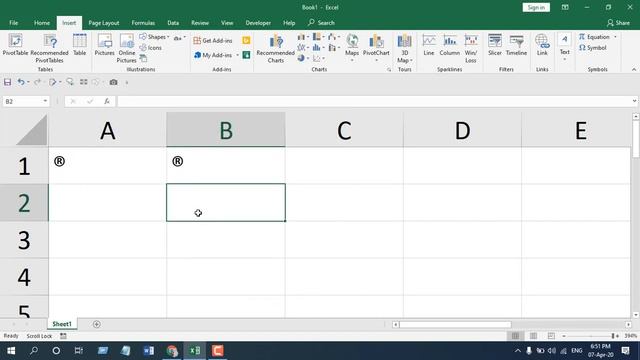Switch to the Data tab
The width and height of the screenshot is (640, 360).
tap(173, 23)
